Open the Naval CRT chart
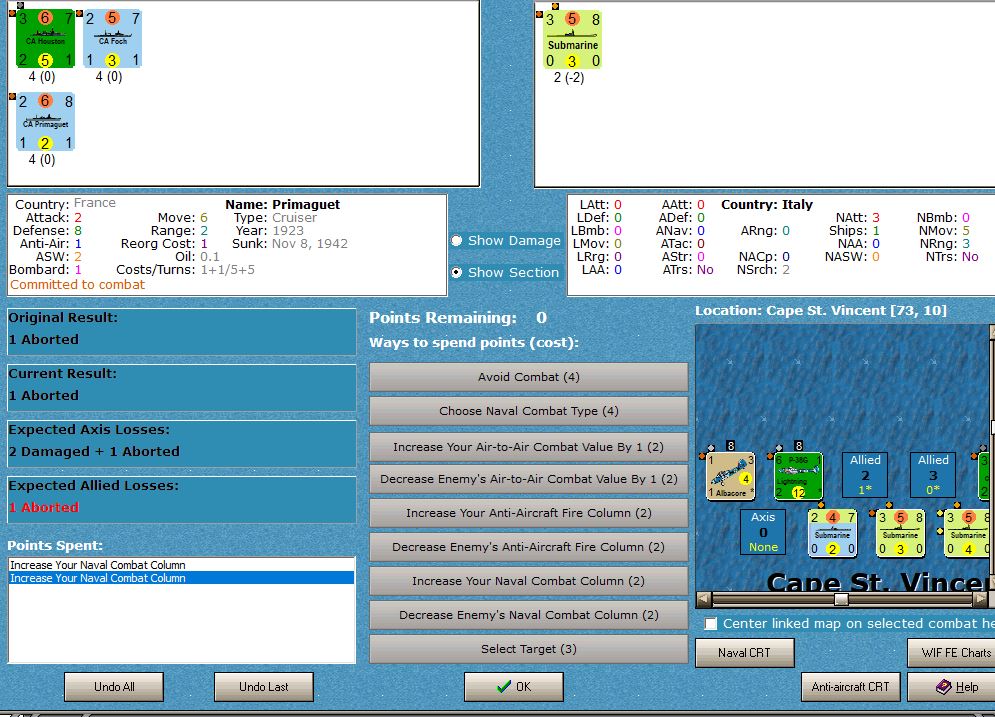Screen dimensions: 995x717 point(744,652)
